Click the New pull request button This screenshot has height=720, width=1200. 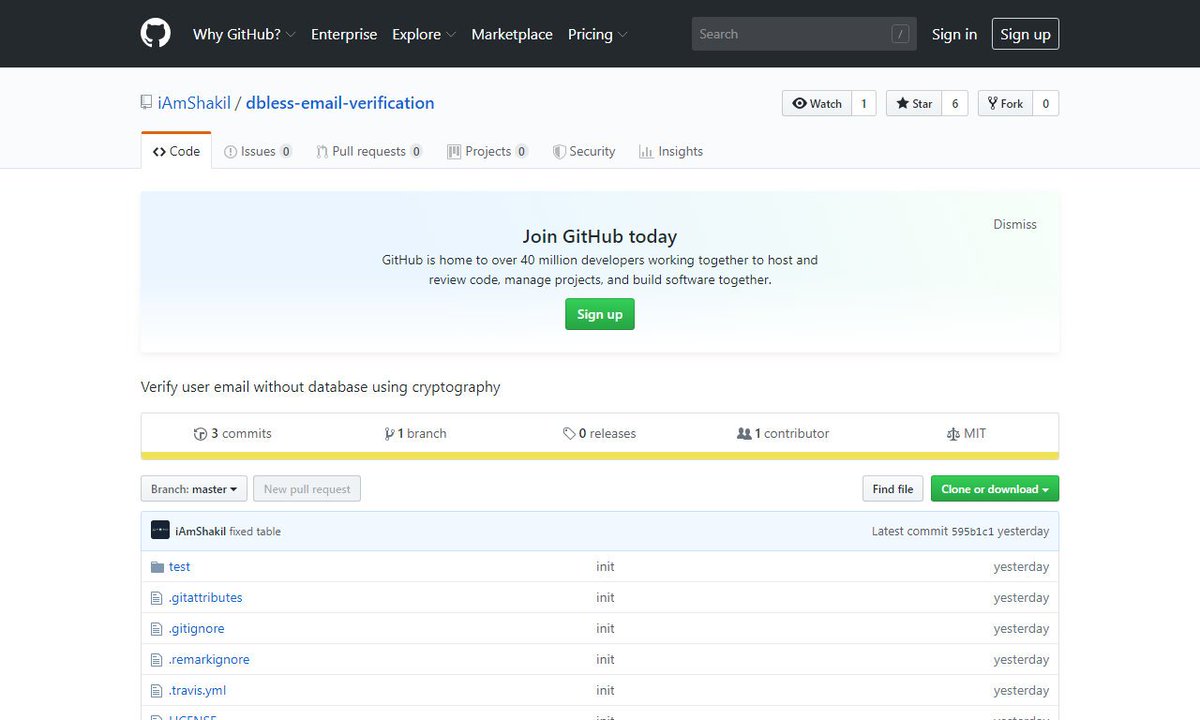(307, 489)
